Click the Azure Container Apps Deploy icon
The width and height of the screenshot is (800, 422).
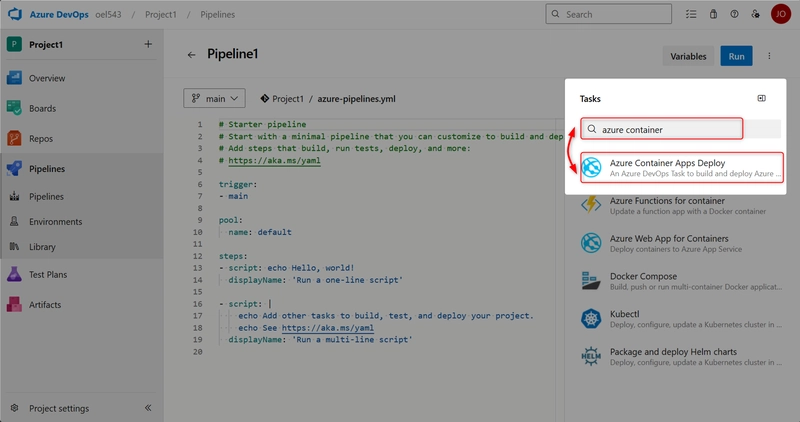[x=591, y=168]
